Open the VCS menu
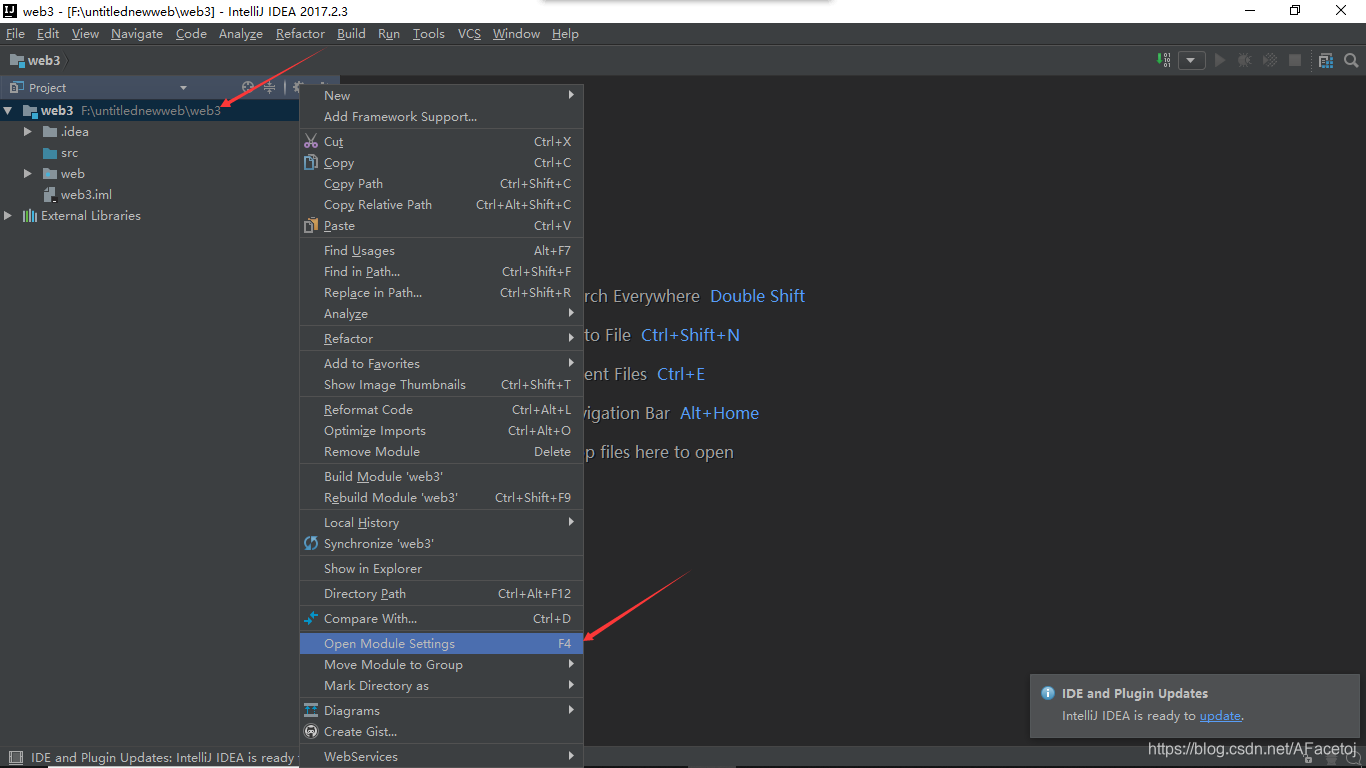 [x=469, y=34]
